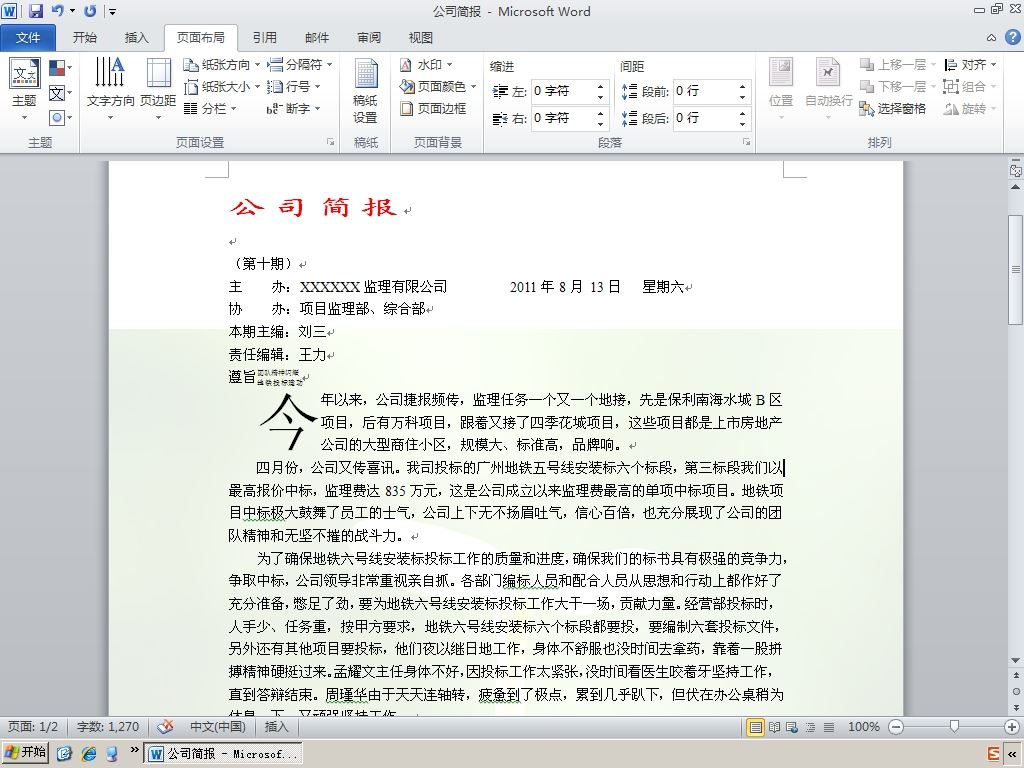
Task: Click the Sogou input method tray icon
Action: [993, 754]
